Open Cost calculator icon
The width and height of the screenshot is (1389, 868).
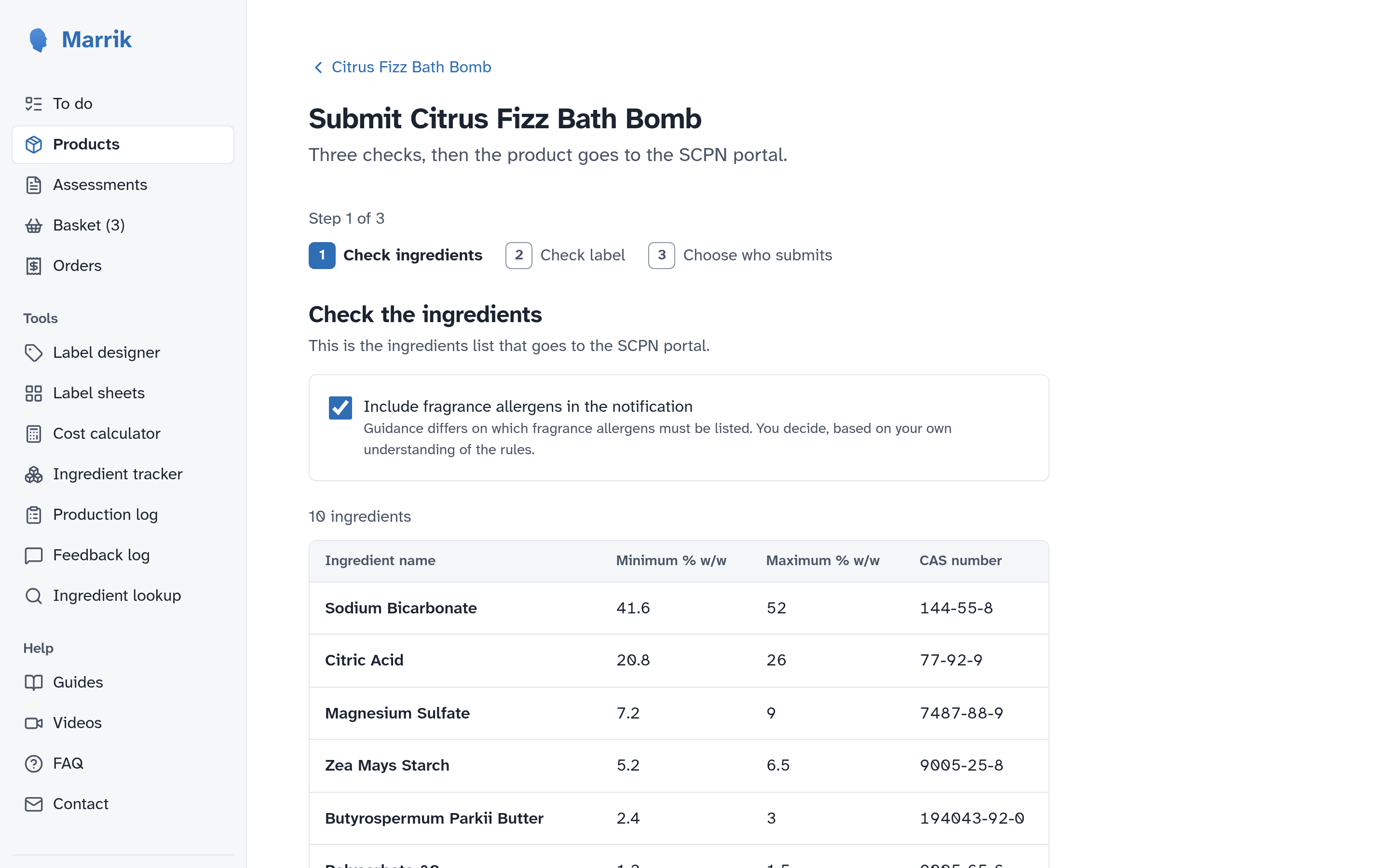tap(34, 434)
